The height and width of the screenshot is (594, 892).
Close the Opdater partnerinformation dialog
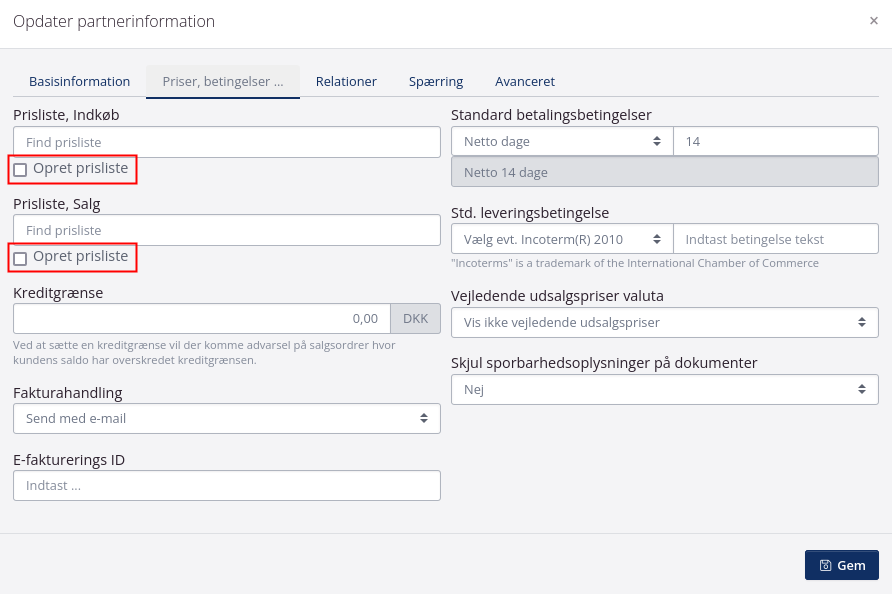(874, 21)
